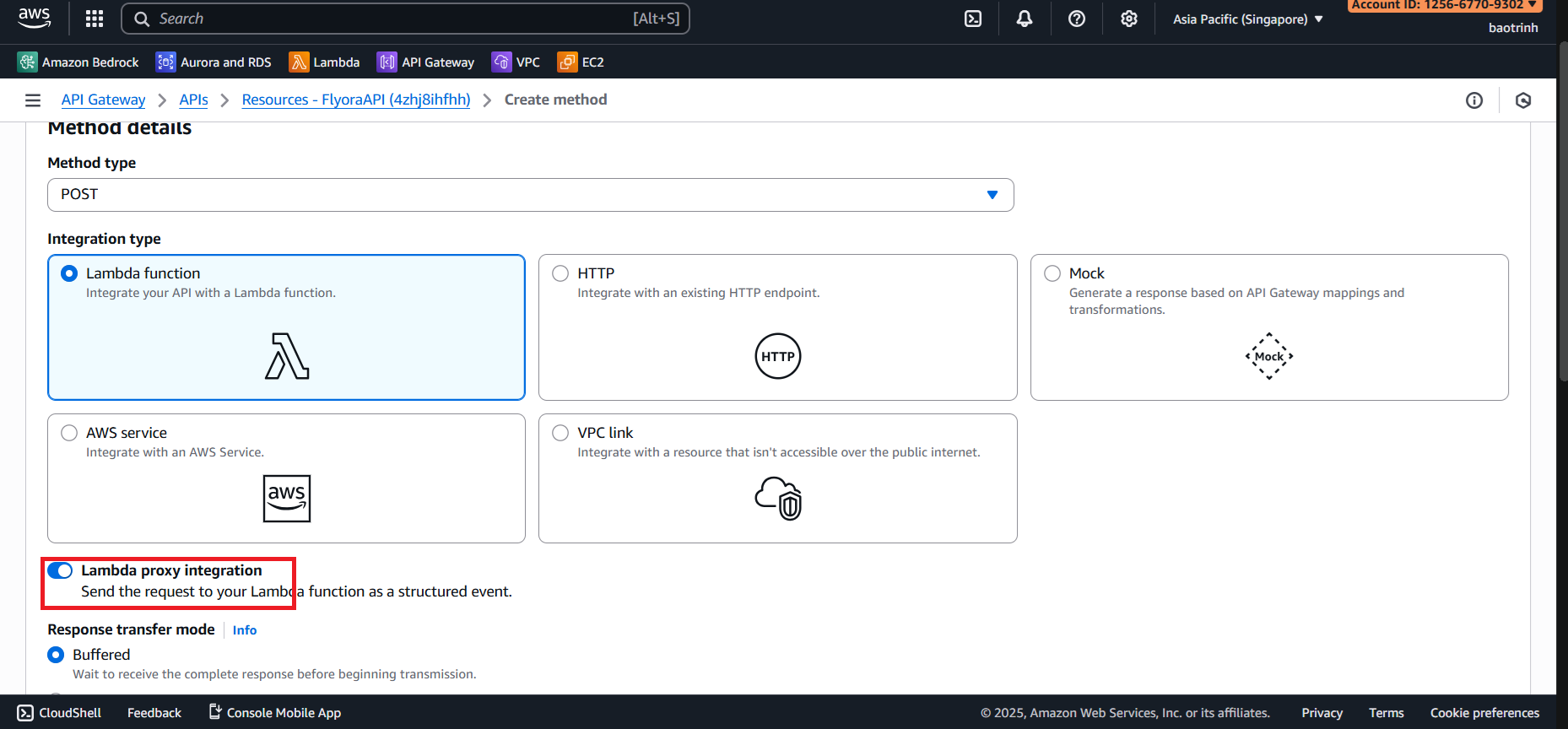Launch CloudShell from the top bar icon
The width and height of the screenshot is (1568, 729).
pyautogui.click(x=973, y=19)
